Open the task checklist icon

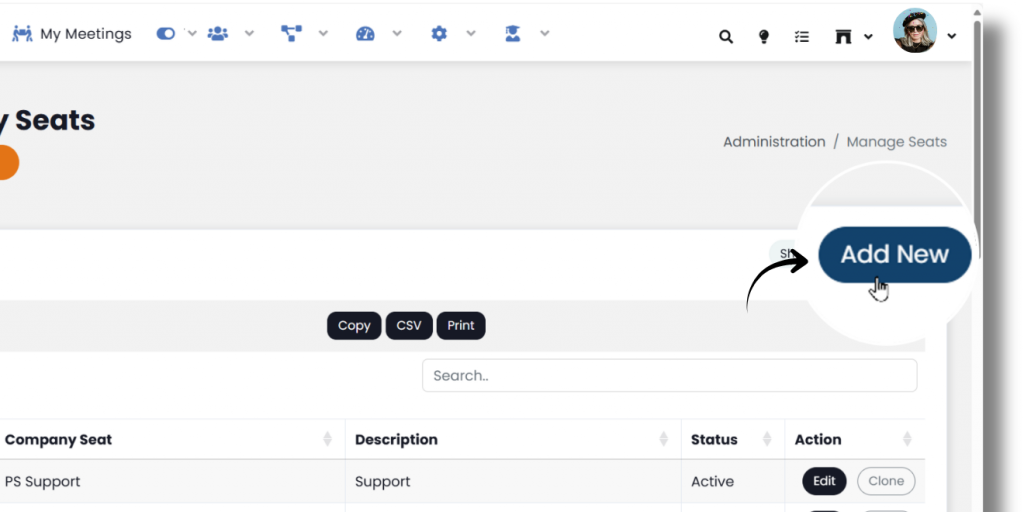click(x=801, y=37)
